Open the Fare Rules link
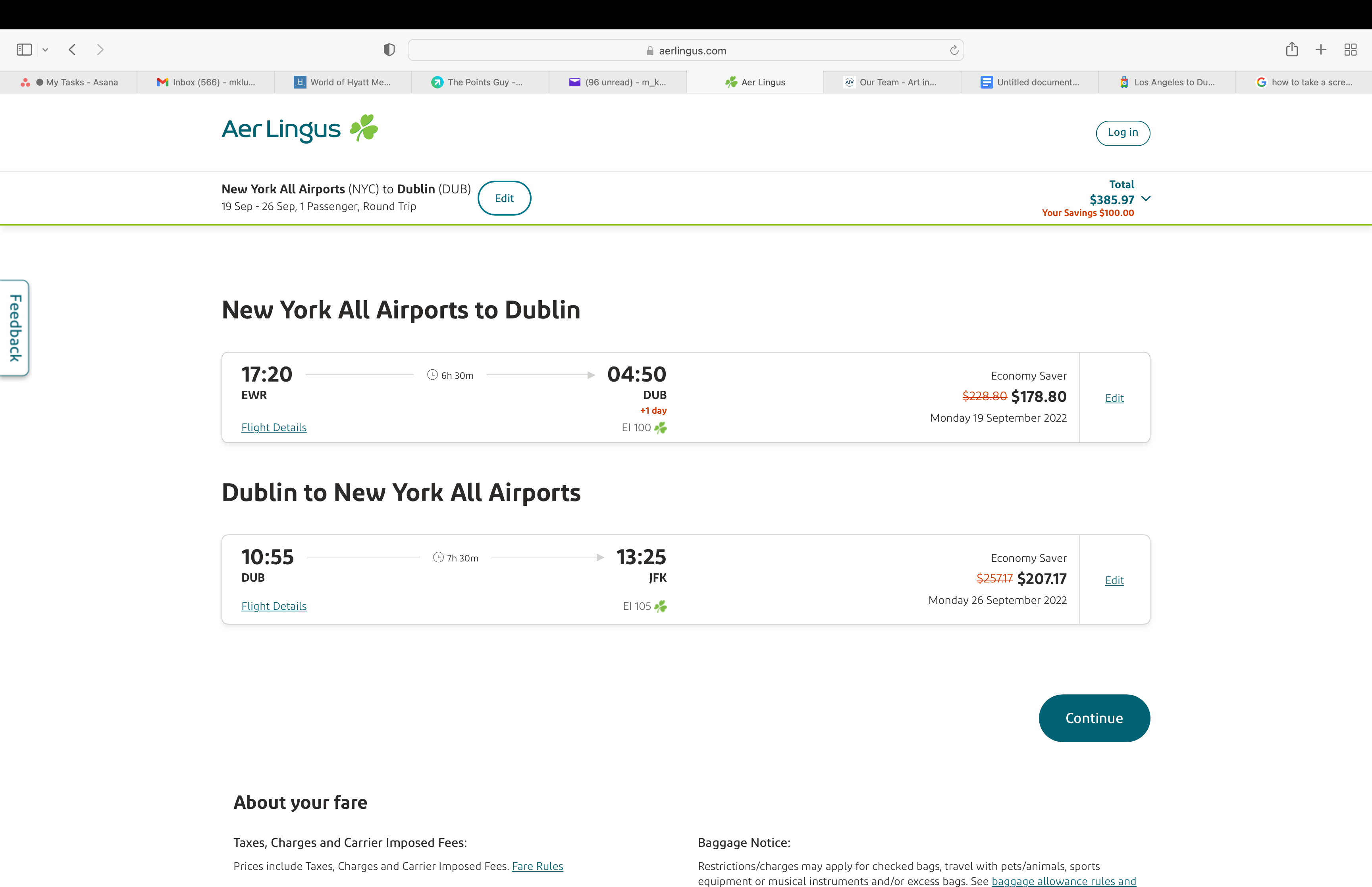 pyautogui.click(x=537, y=866)
